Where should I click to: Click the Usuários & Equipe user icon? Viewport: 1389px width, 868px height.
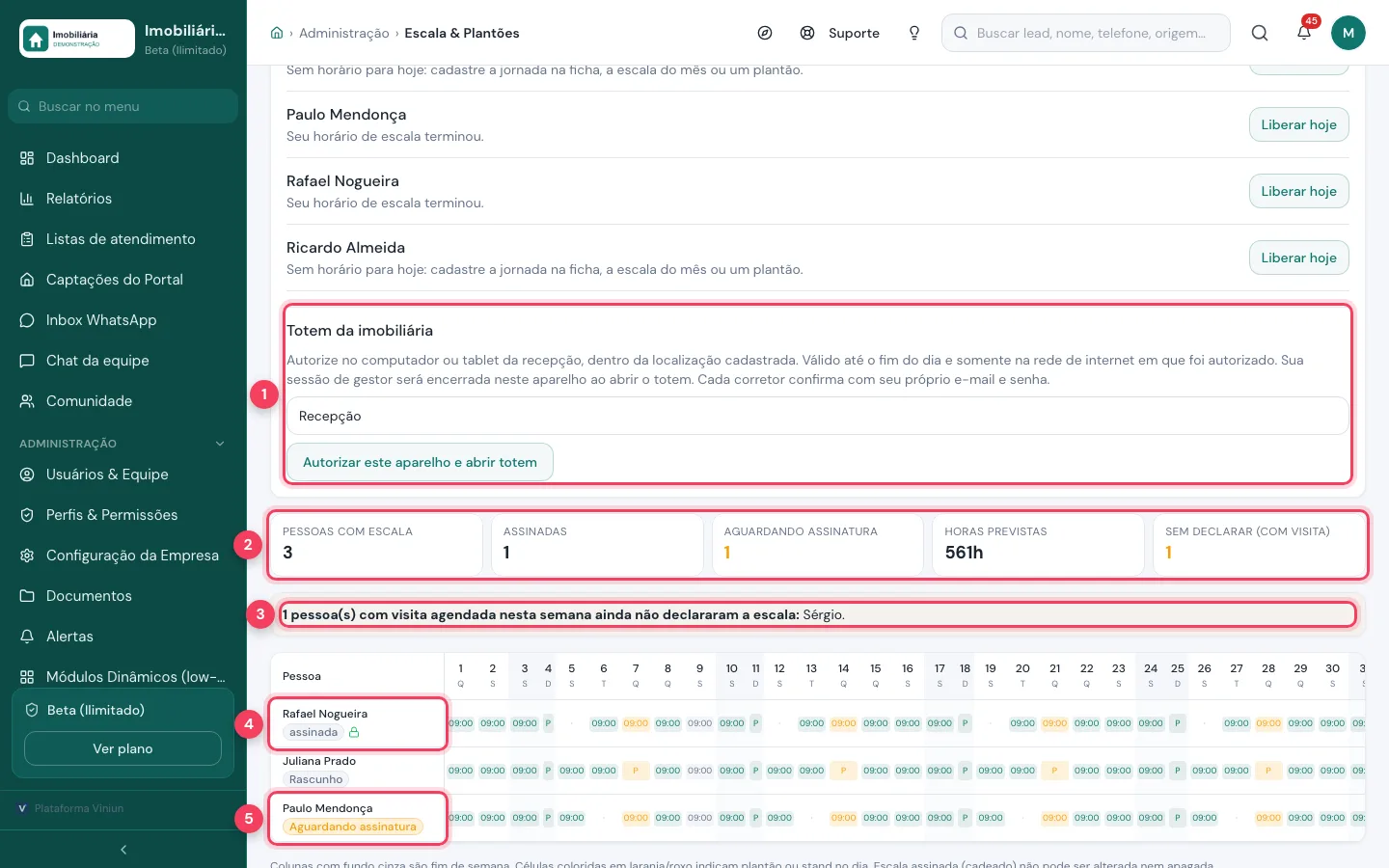[27, 475]
